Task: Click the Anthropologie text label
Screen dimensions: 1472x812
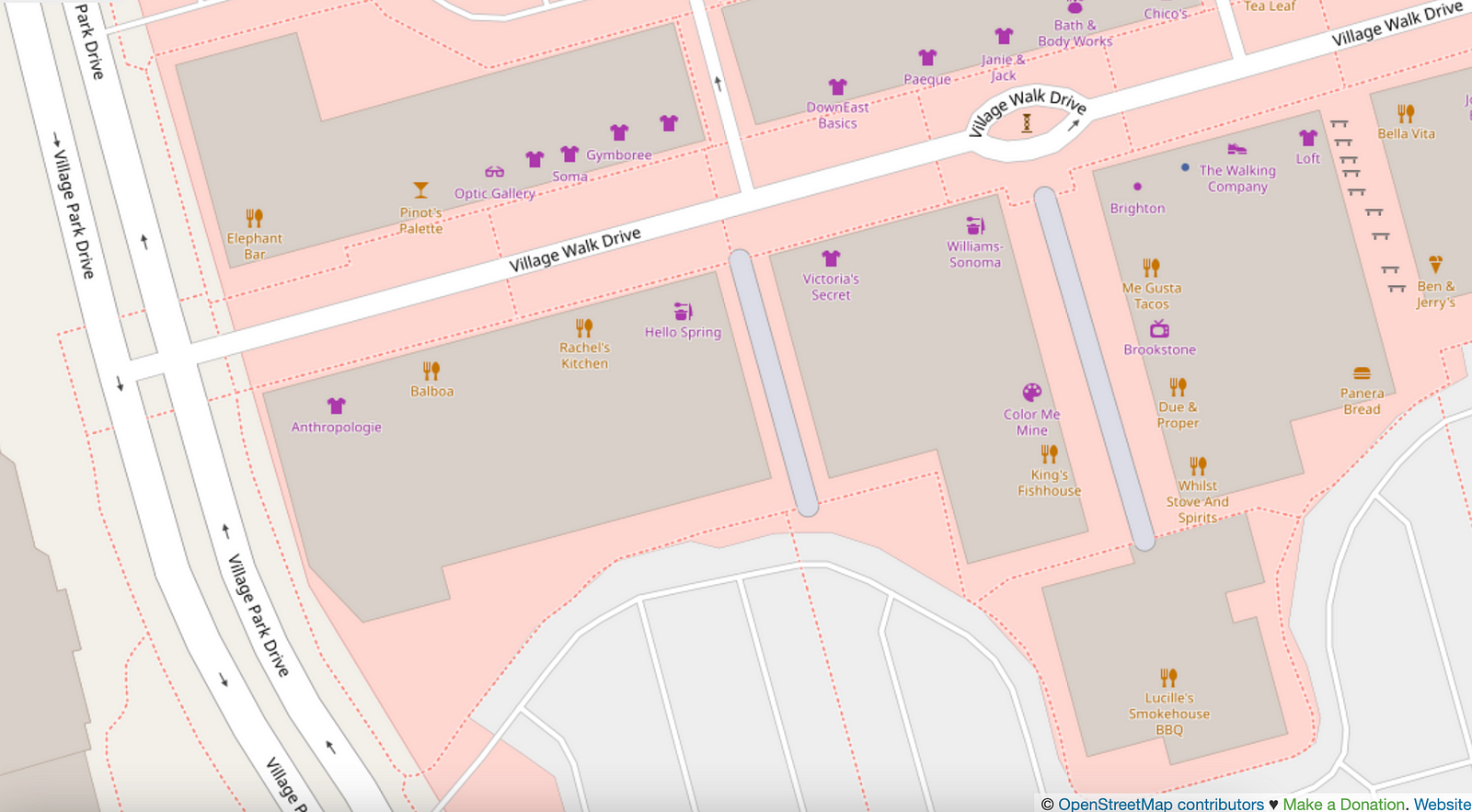Action: 336,427
